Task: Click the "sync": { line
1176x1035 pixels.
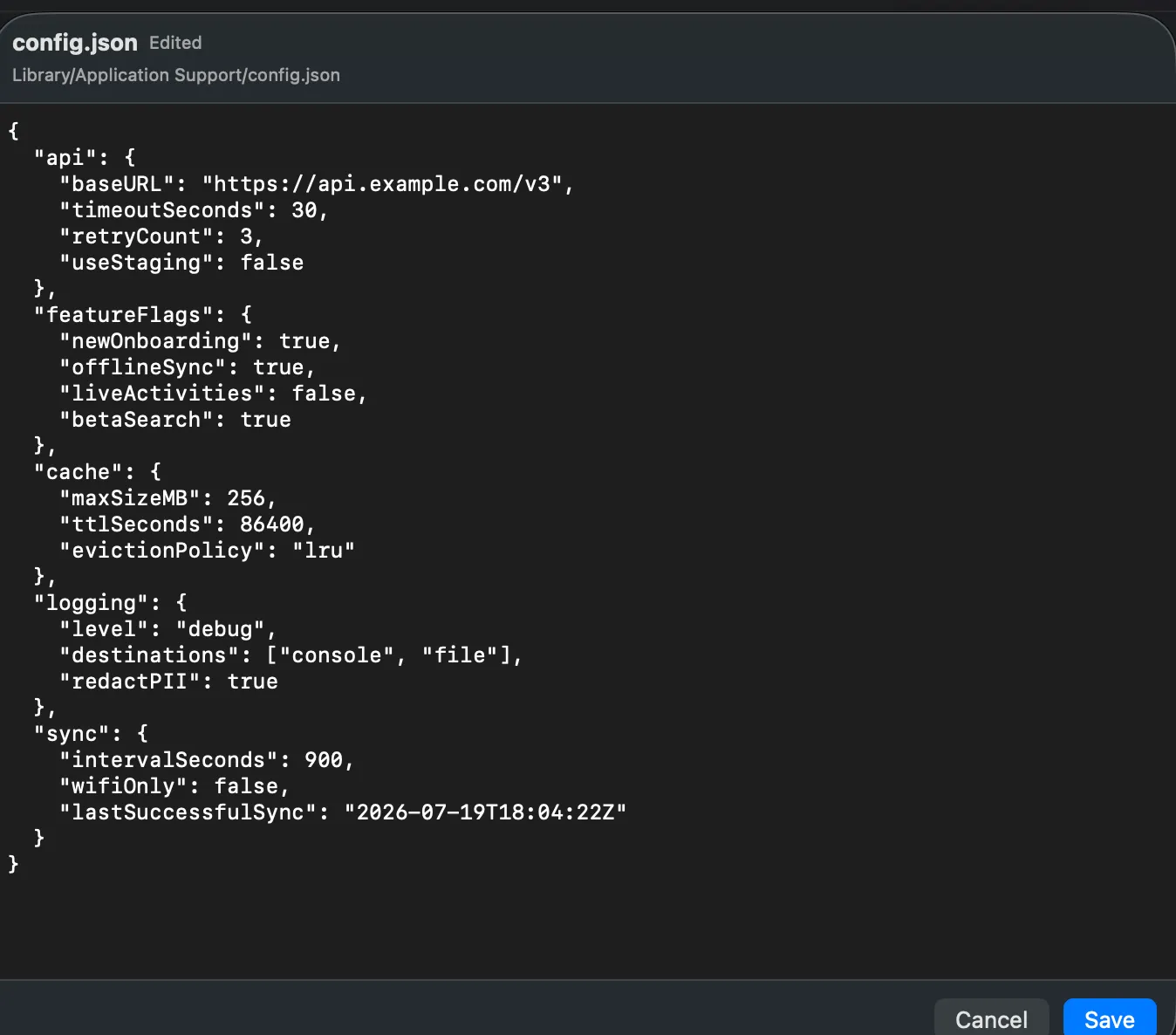Action: click(x=92, y=734)
